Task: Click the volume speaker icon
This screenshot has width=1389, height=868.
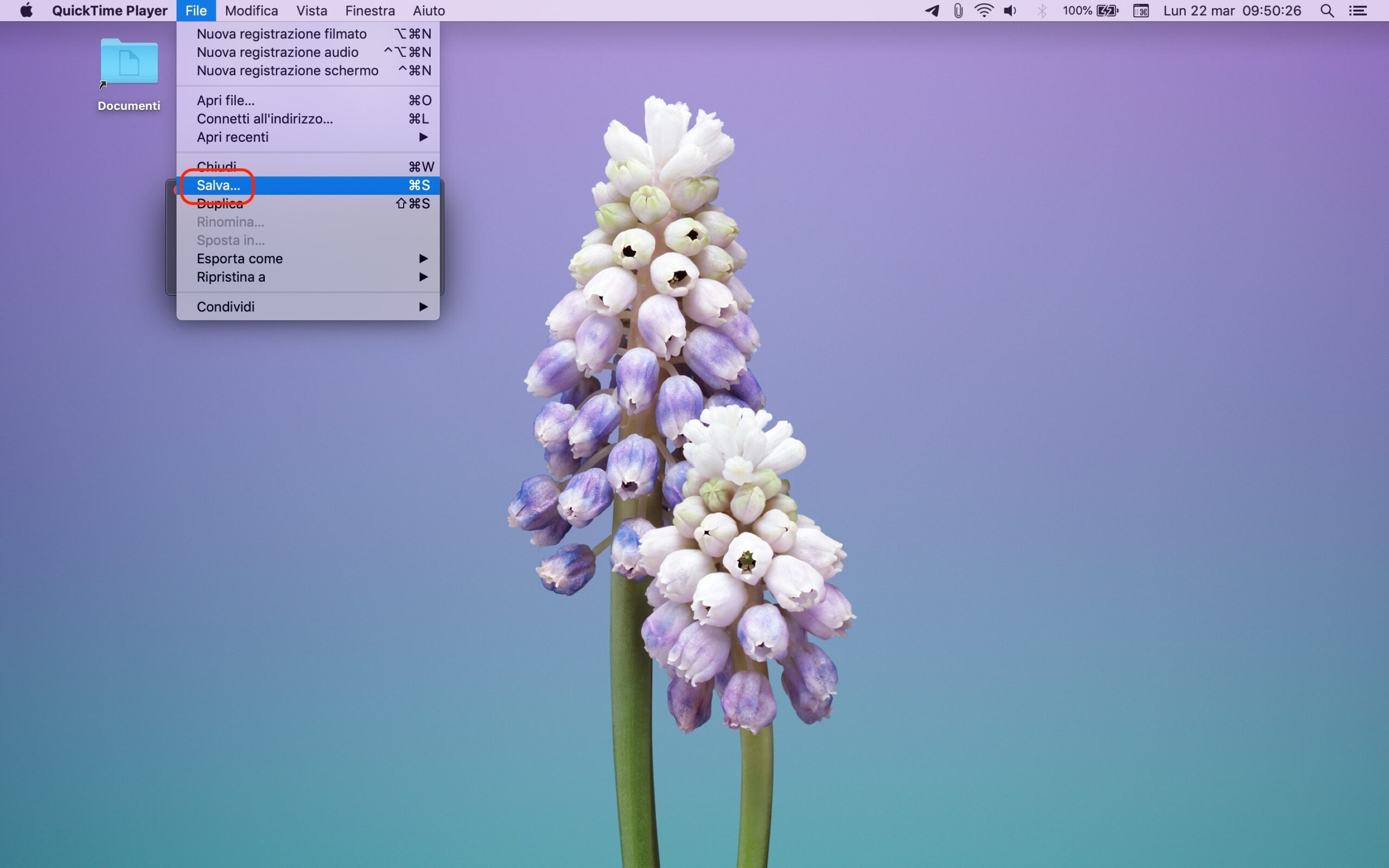Action: 1010,10
